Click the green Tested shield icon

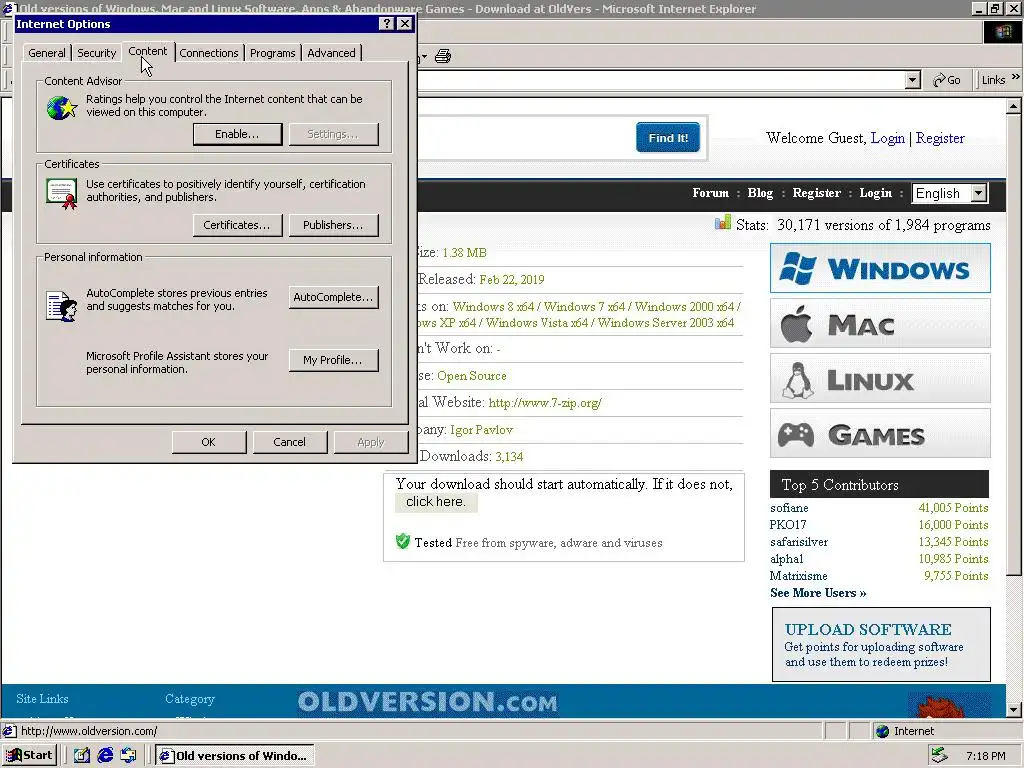403,541
